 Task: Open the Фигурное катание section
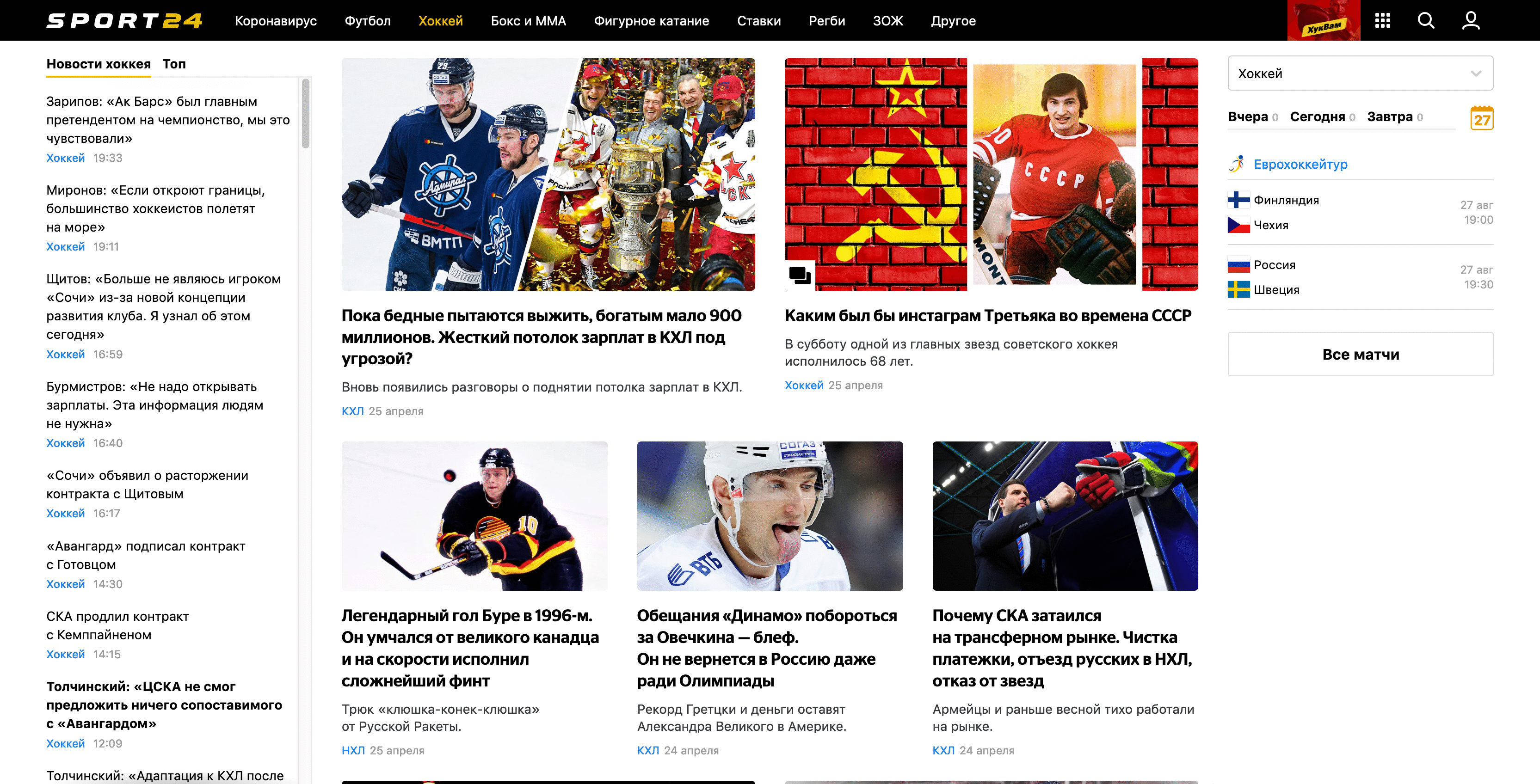(x=651, y=21)
